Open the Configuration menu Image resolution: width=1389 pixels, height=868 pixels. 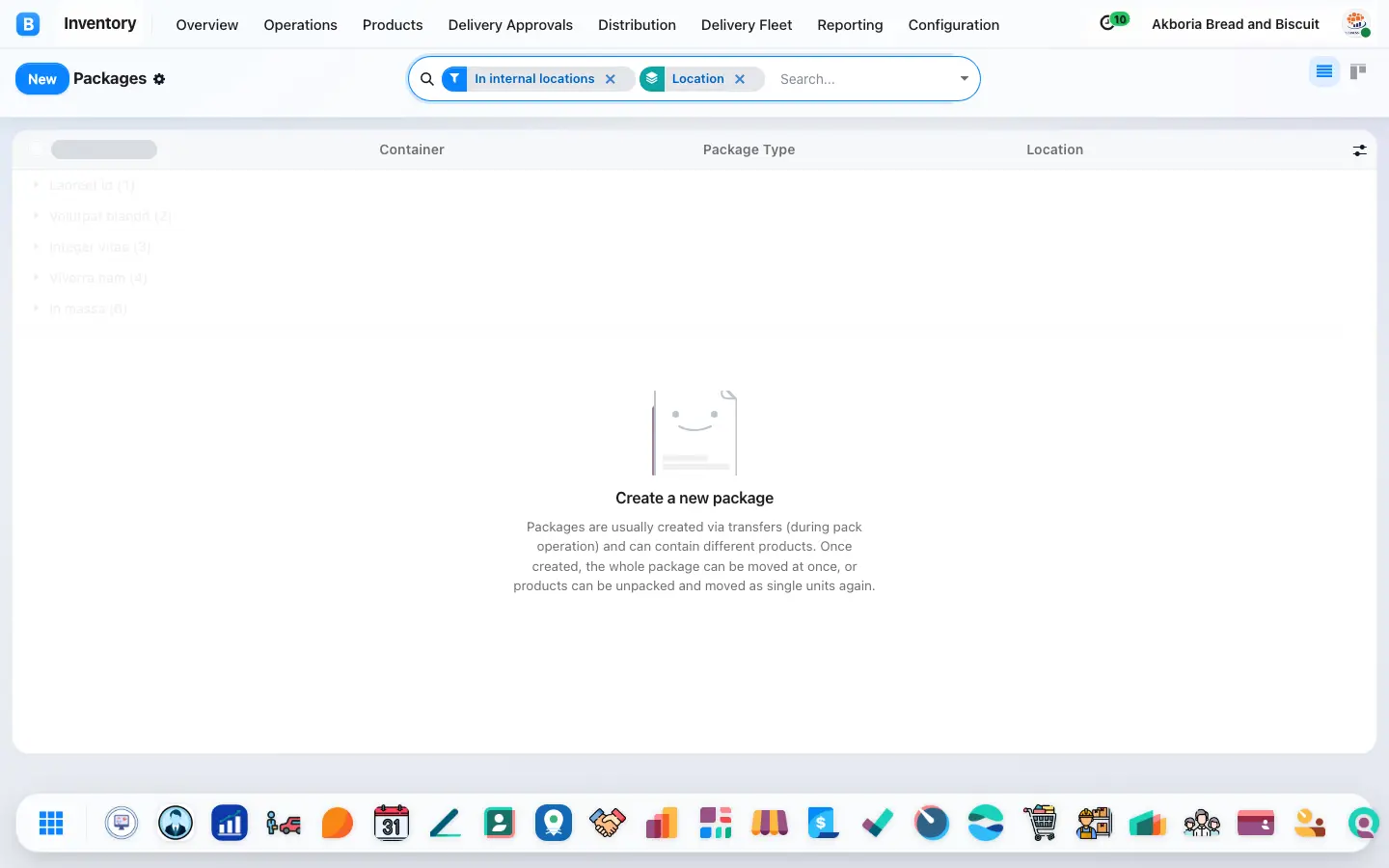click(954, 25)
